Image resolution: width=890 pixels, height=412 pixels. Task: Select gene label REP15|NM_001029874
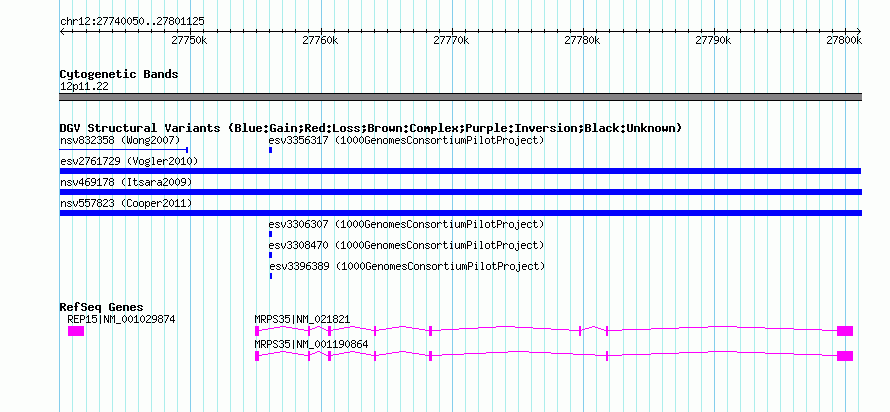121,319
